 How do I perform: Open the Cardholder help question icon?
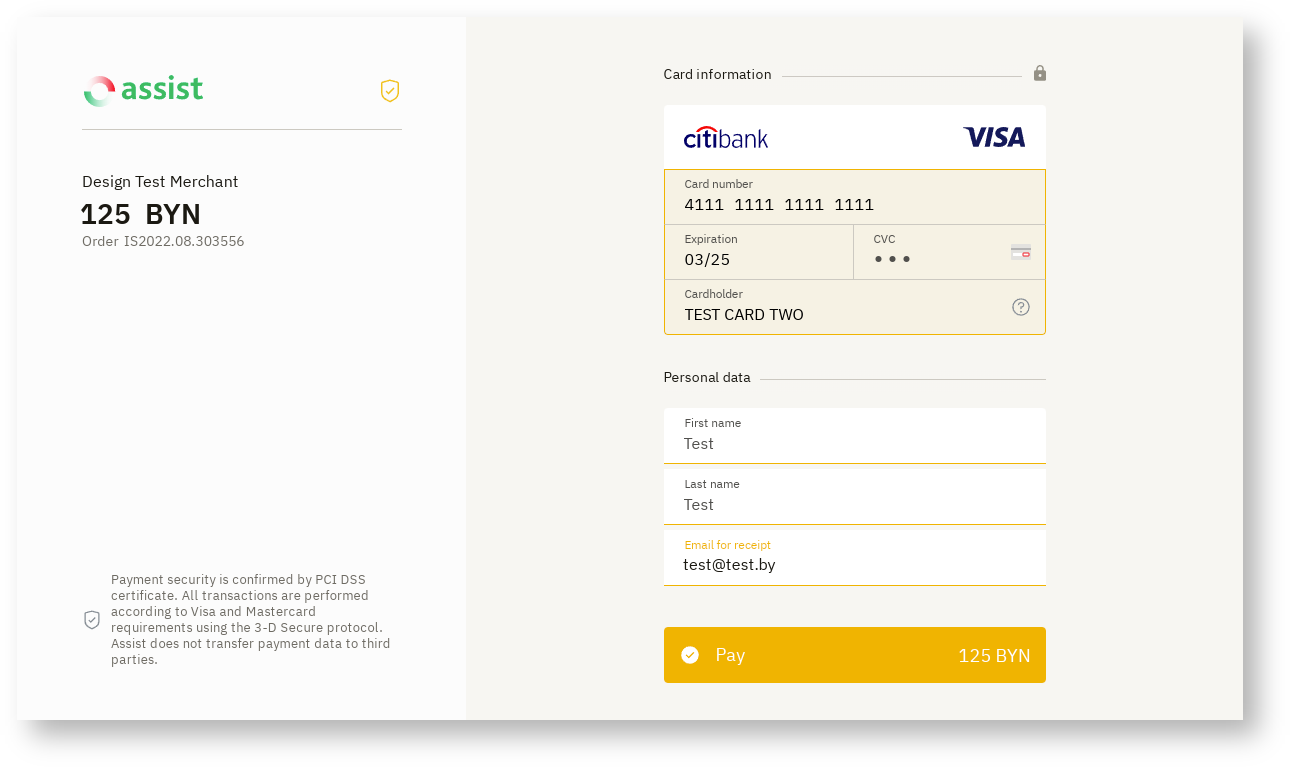(1020, 307)
